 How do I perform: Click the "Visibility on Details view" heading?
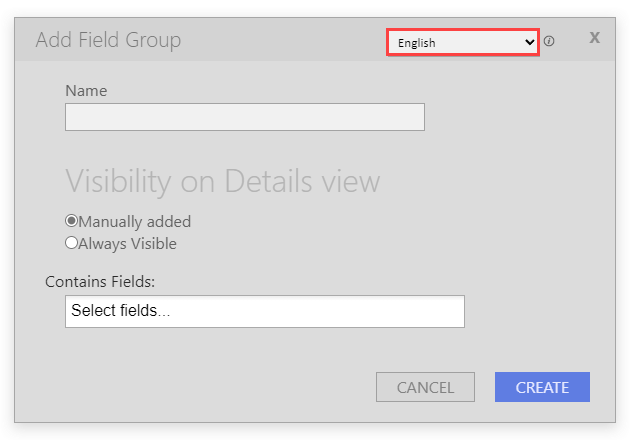pos(223,181)
